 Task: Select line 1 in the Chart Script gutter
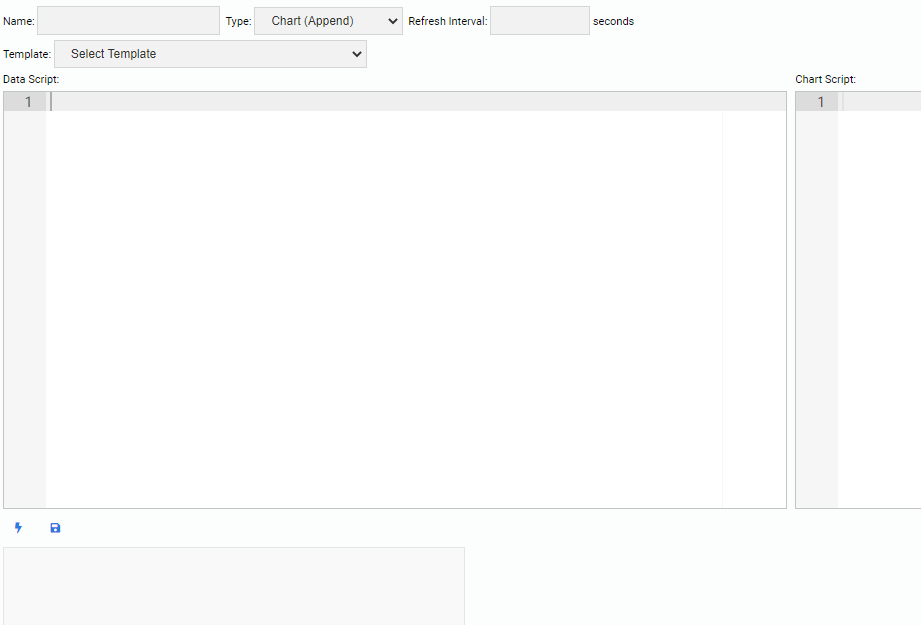coord(819,101)
